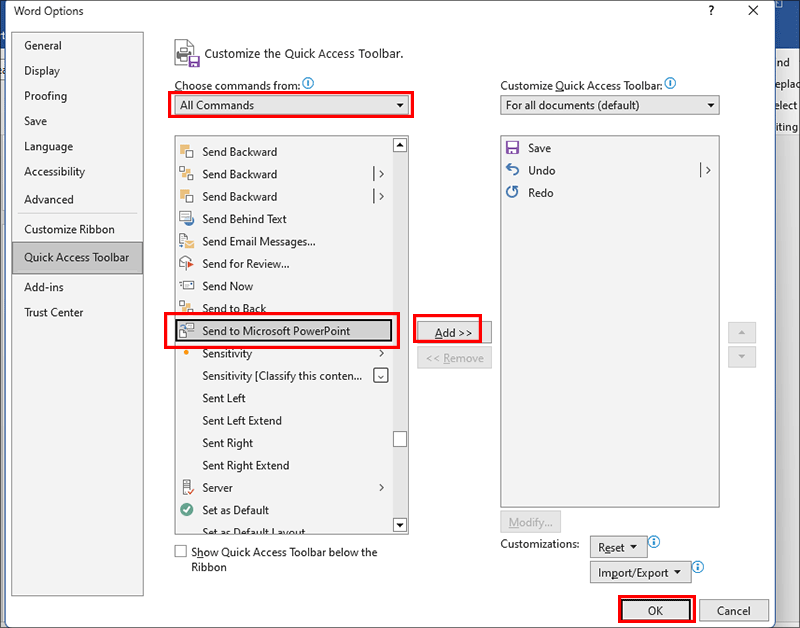Select the Redo icon on the right list
Screen dimensions: 800x628
(513, 192)
